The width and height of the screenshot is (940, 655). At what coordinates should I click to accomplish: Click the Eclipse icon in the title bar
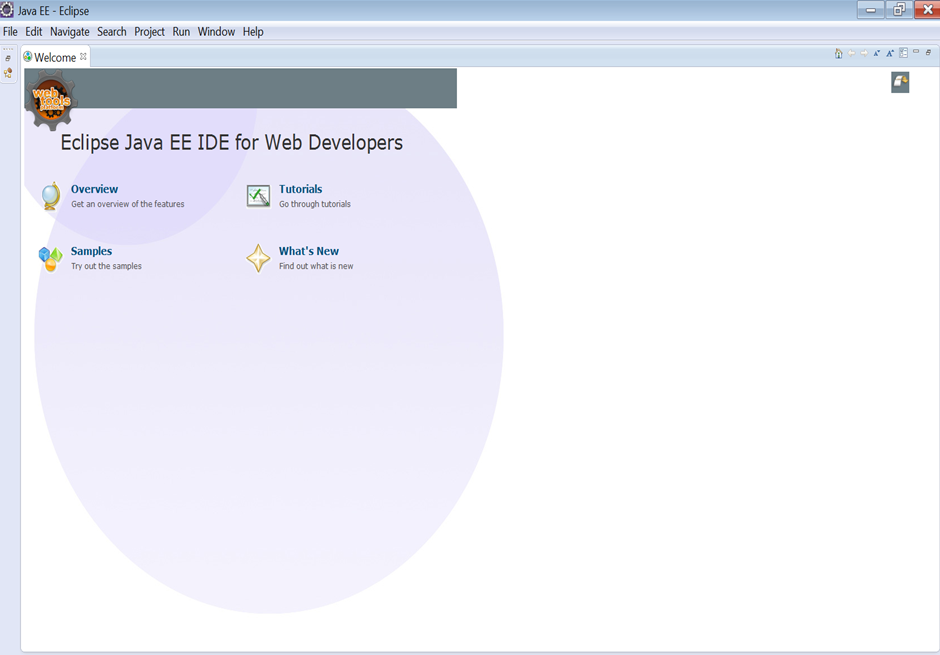tap(7, 10)
